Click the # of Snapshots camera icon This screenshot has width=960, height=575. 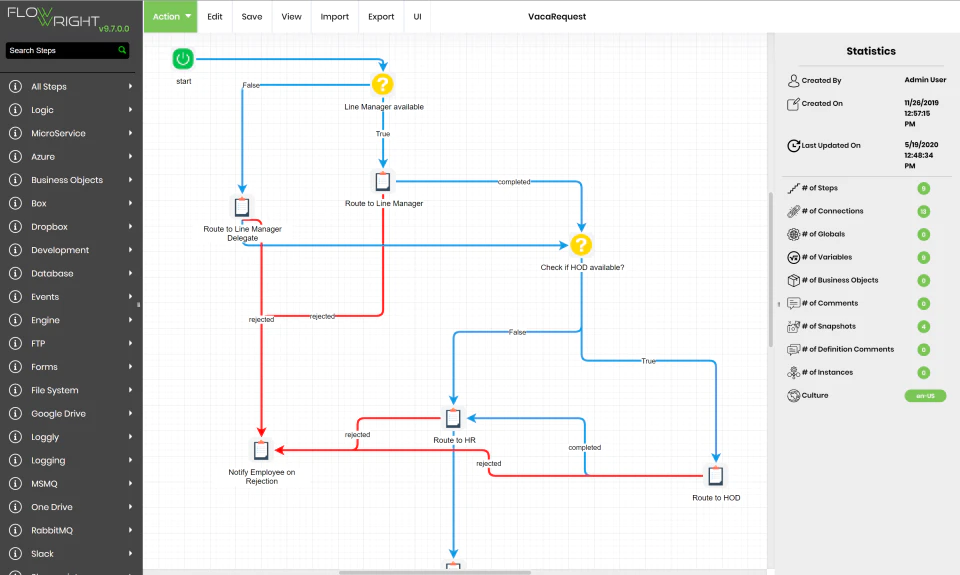click(x=793, y=326)
